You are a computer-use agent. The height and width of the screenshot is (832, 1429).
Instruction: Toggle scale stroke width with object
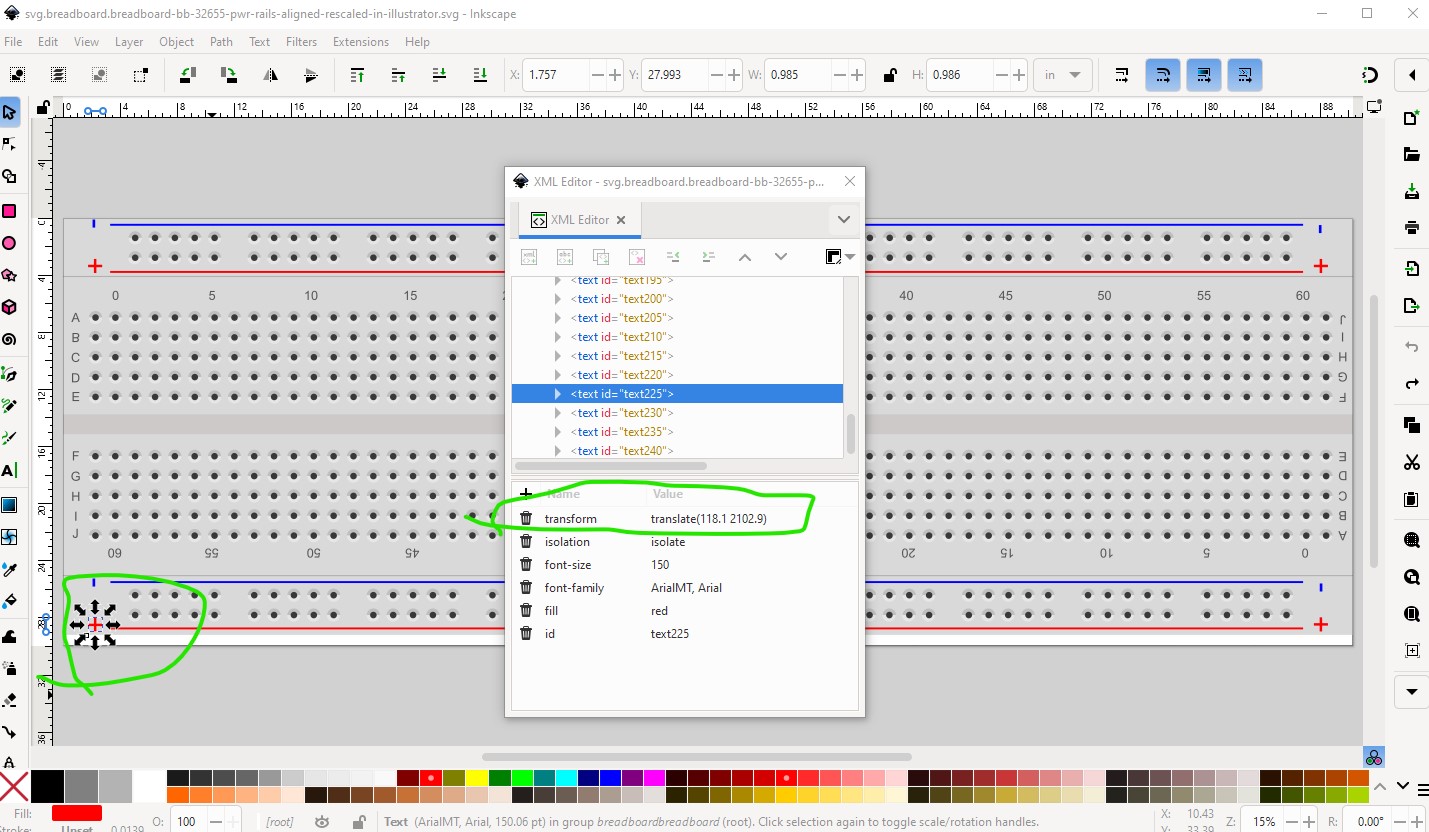[x=1122, y=75]
